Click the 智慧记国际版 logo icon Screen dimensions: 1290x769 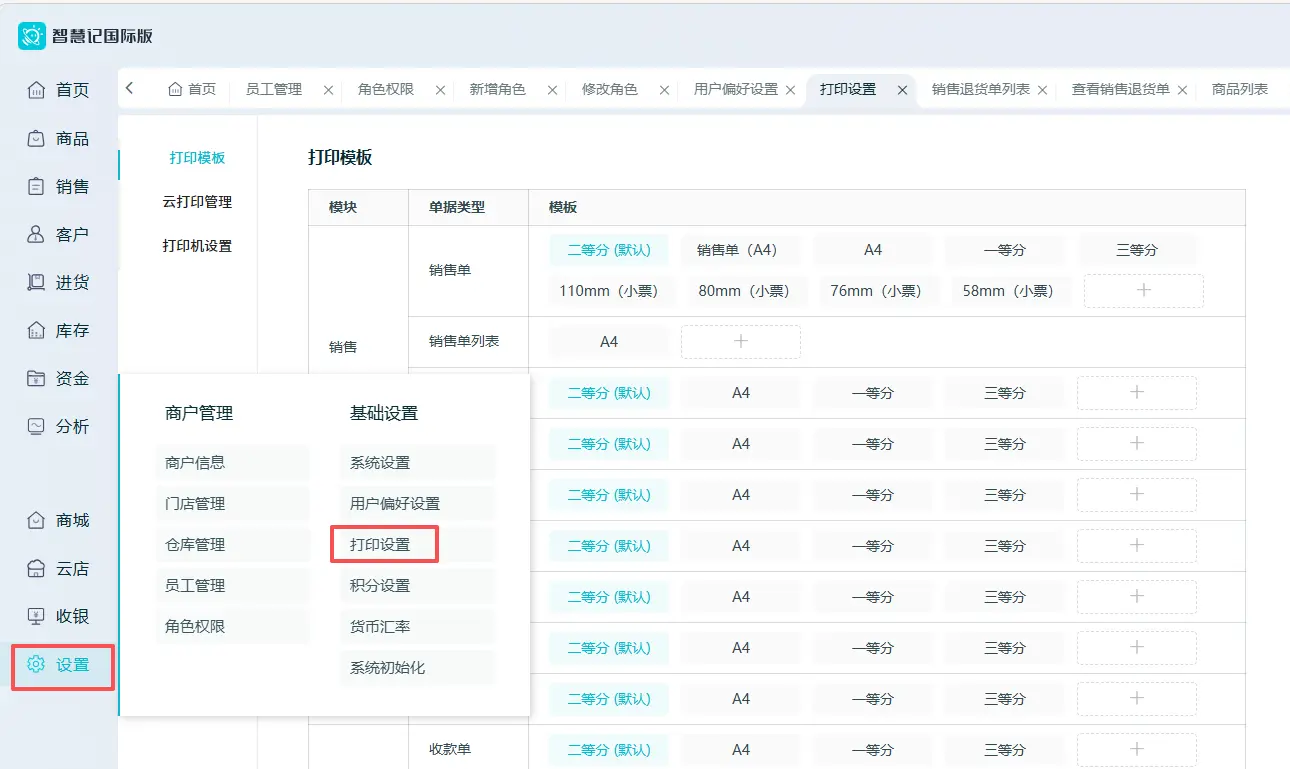[32, 36]
